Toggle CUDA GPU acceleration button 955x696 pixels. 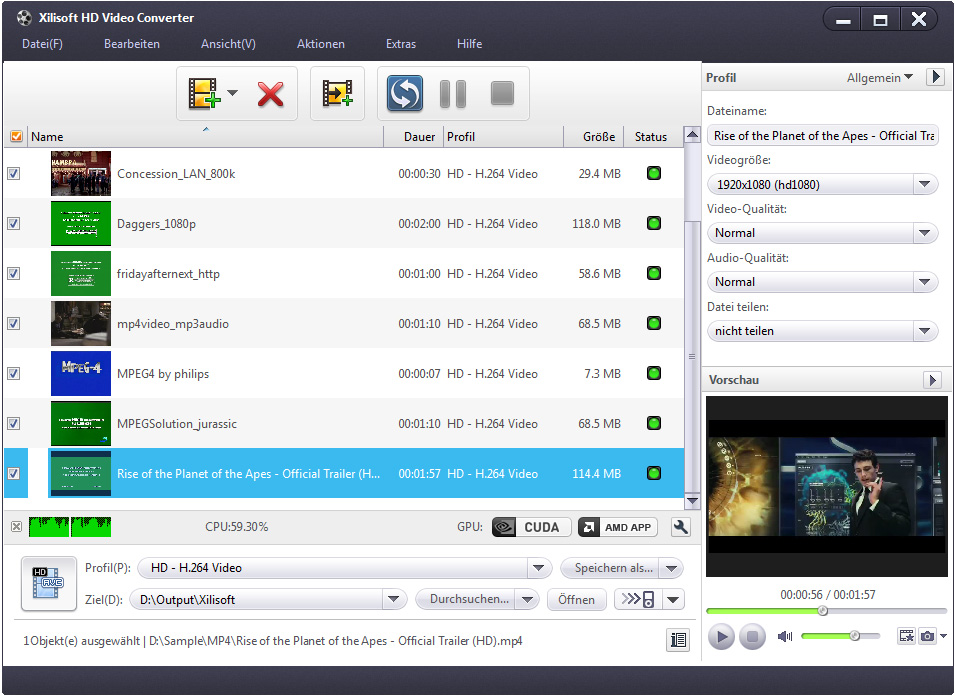(x=531, y=527)
